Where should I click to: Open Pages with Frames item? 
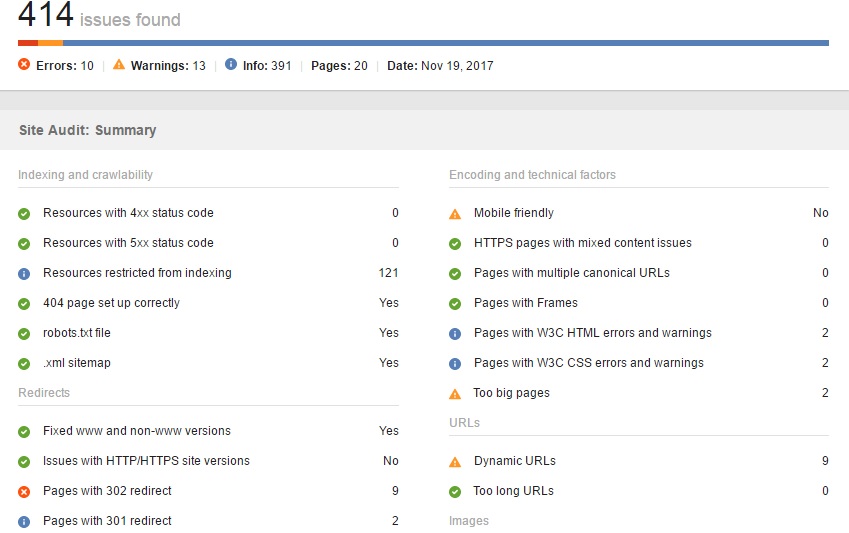point(526,303)
